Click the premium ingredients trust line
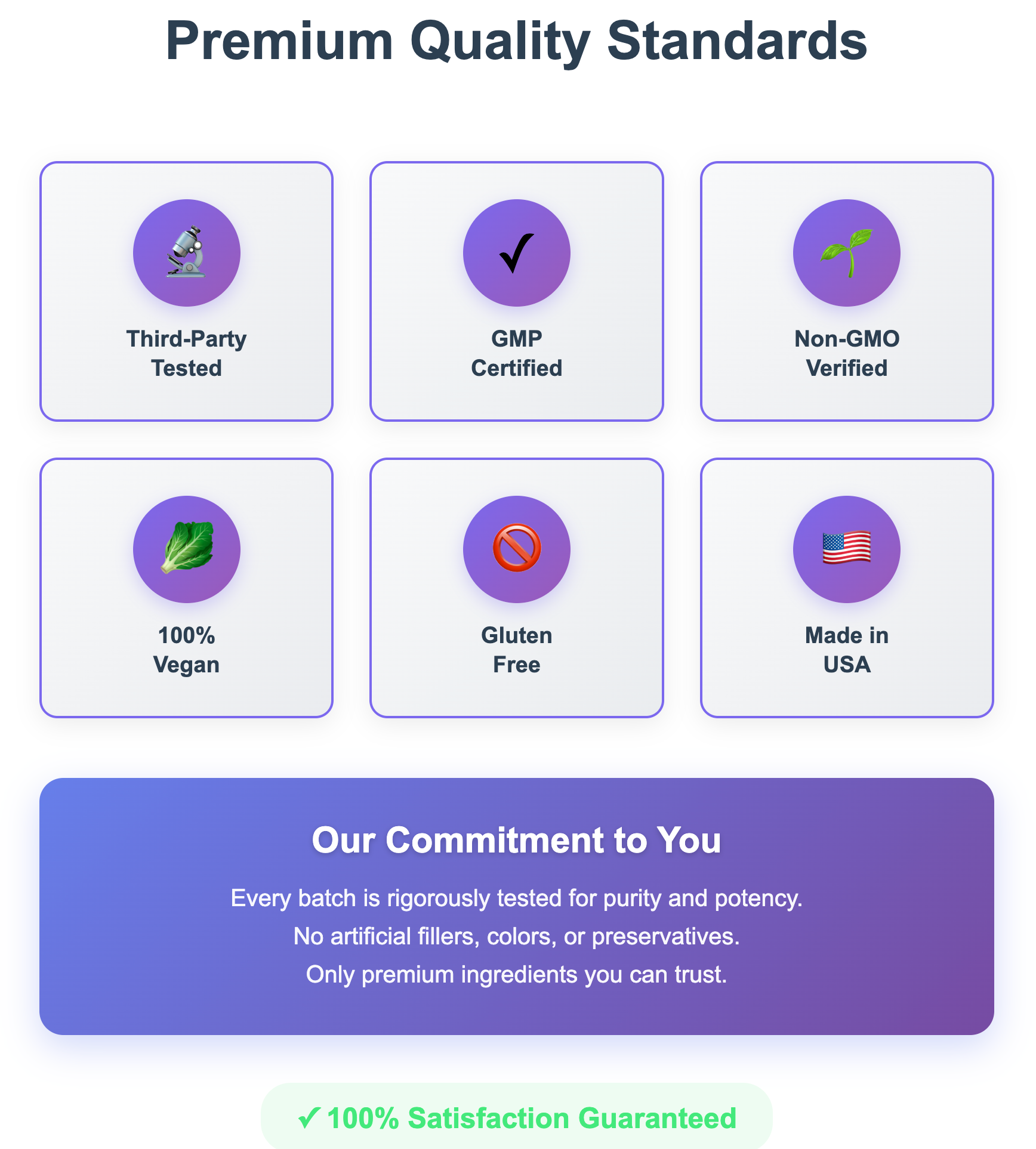Screen dimensions: 1036x1149 (x=516, y=974)
